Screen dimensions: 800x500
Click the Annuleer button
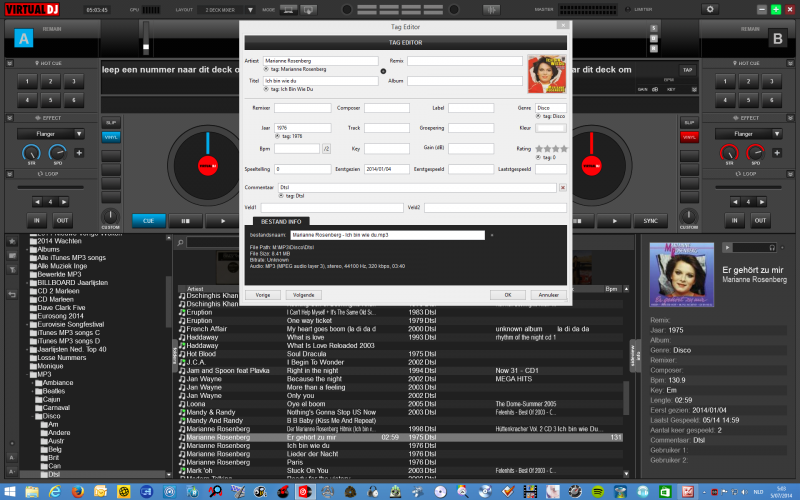tap(548, 295)
